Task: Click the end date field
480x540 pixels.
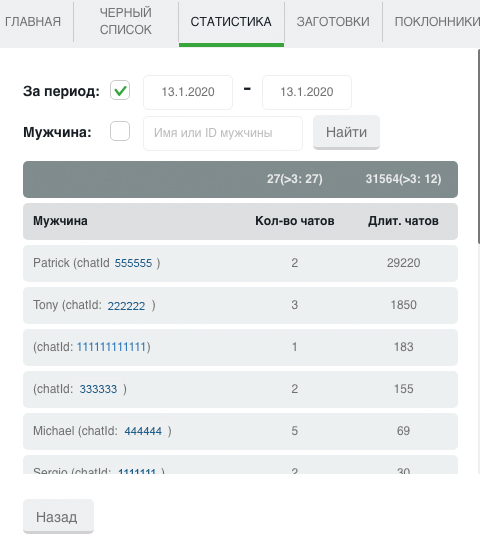Action: click(x=307, y=92)
